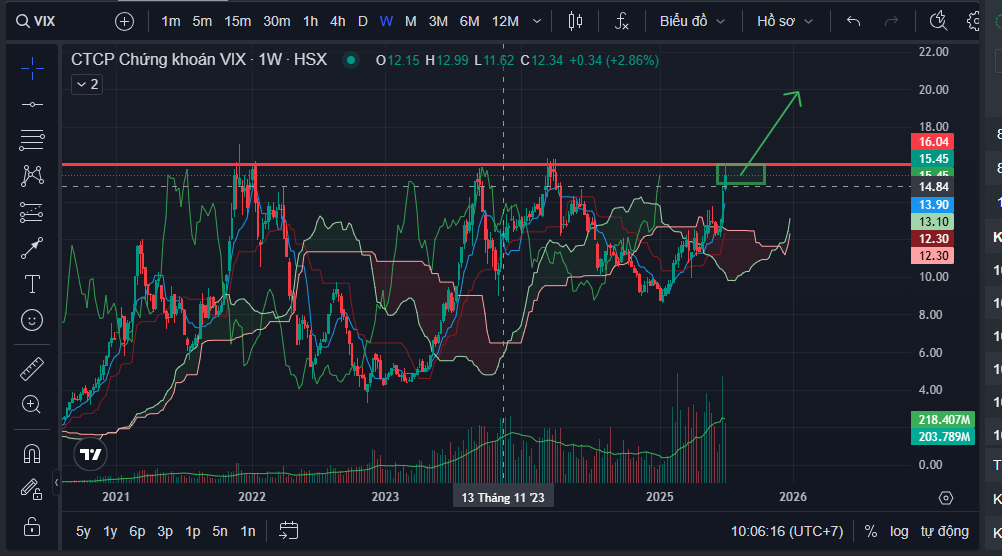
Task: Select the text annotation tool
Action: tap(32, 284)
